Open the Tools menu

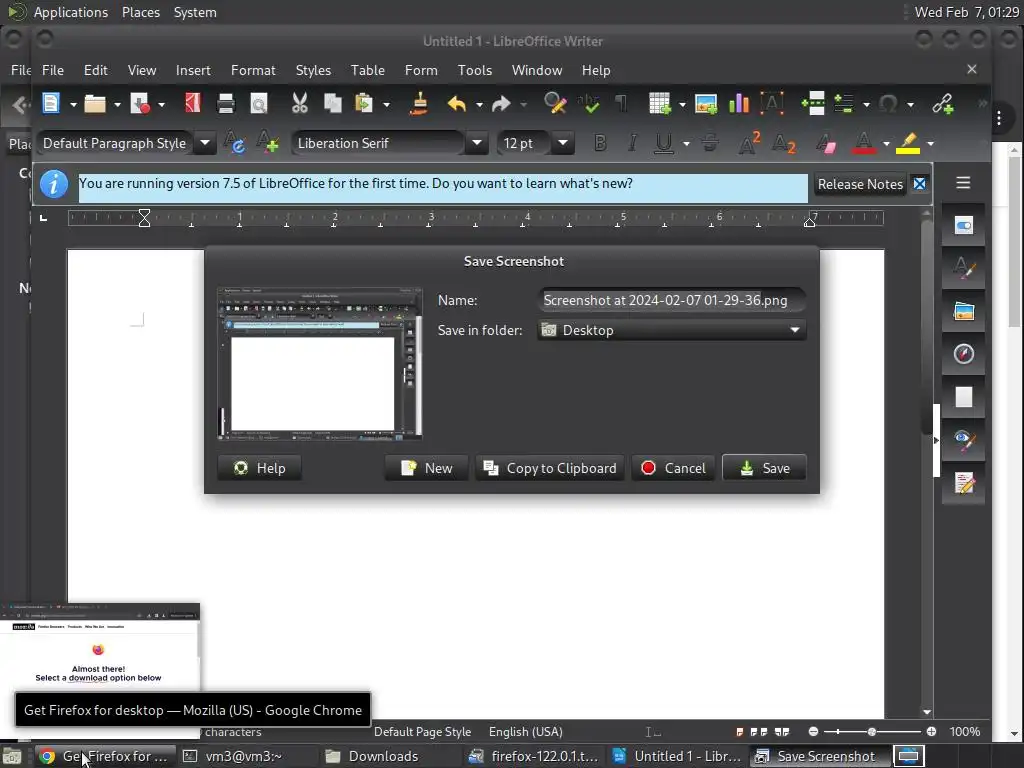[x=475, y=70]
